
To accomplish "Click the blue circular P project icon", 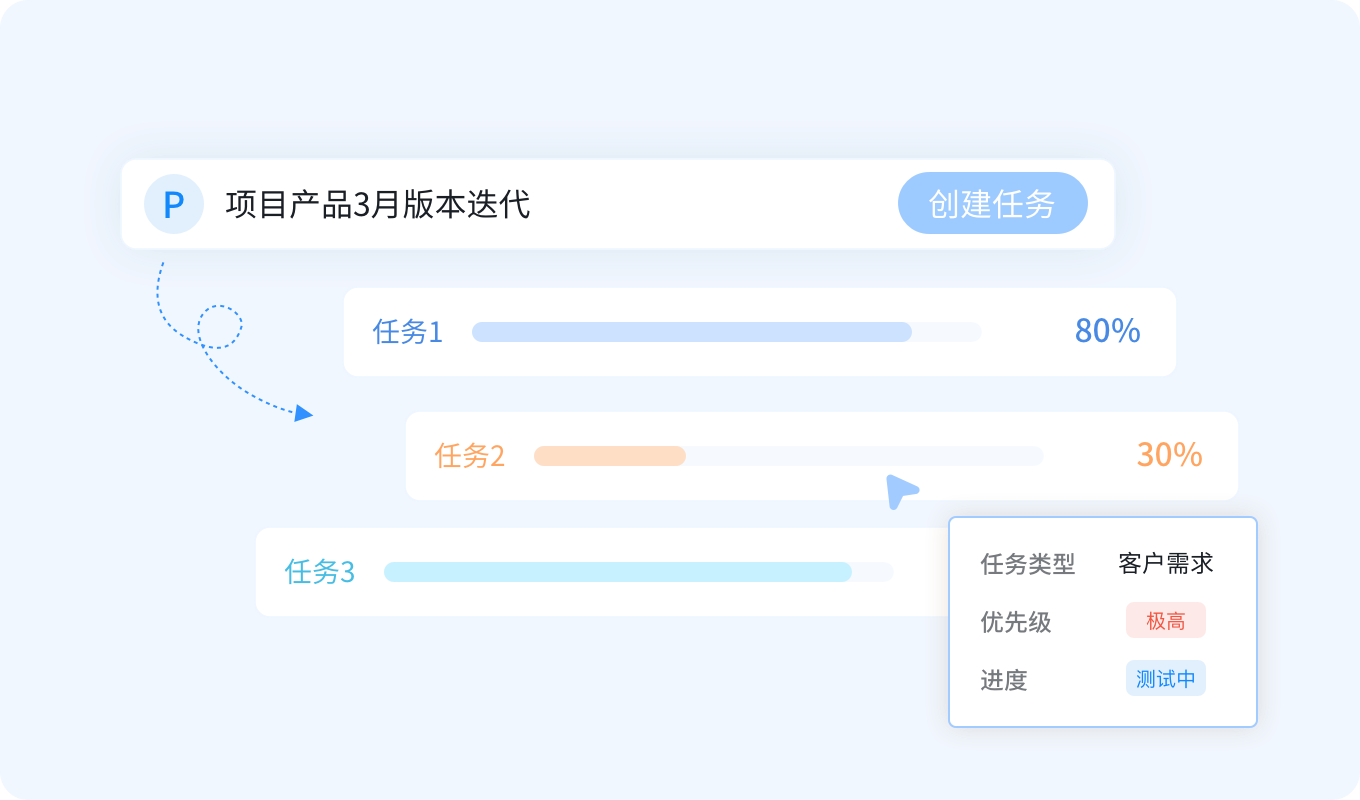I will pyautogui.click(x=173, y=205).
